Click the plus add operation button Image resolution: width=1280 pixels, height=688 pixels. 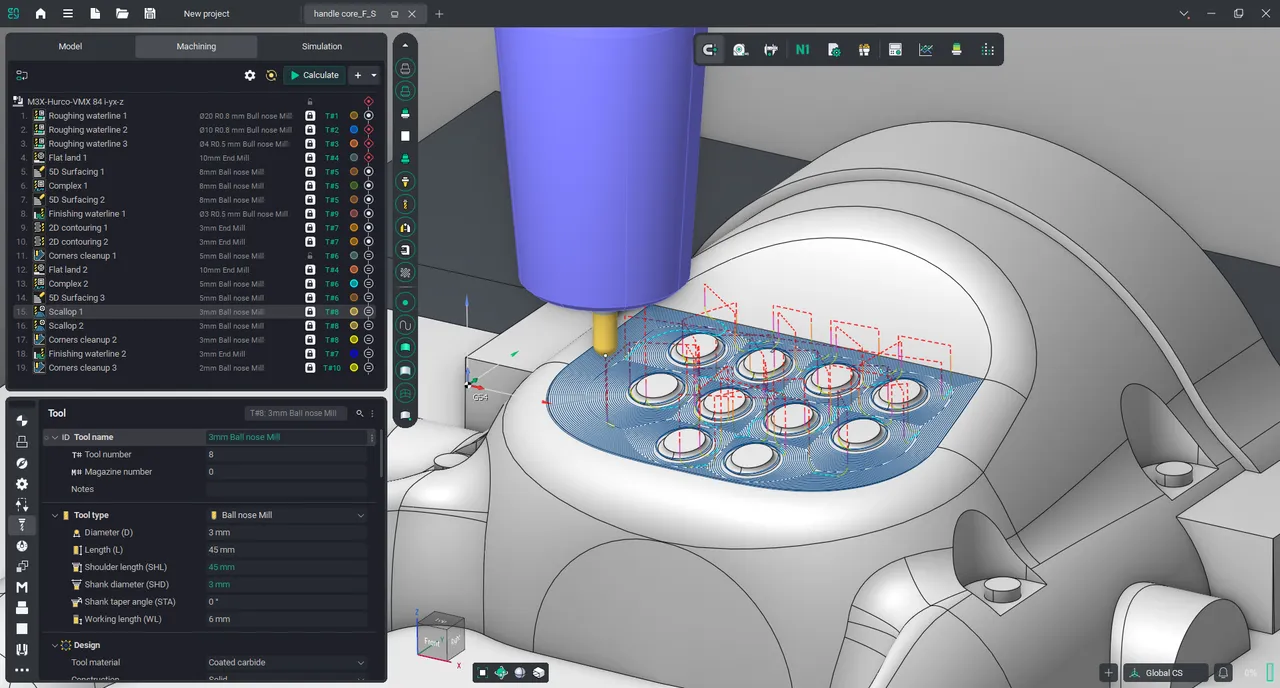pyautogui.click(x=358, y=75)
